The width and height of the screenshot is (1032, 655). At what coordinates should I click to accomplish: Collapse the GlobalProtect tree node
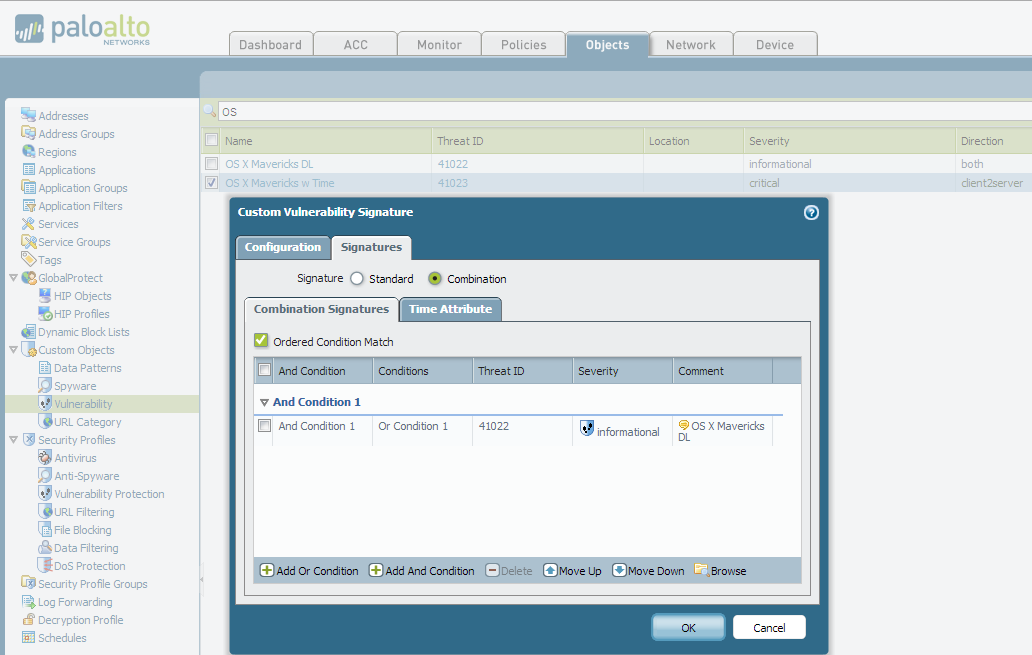[x=13, y=278]
